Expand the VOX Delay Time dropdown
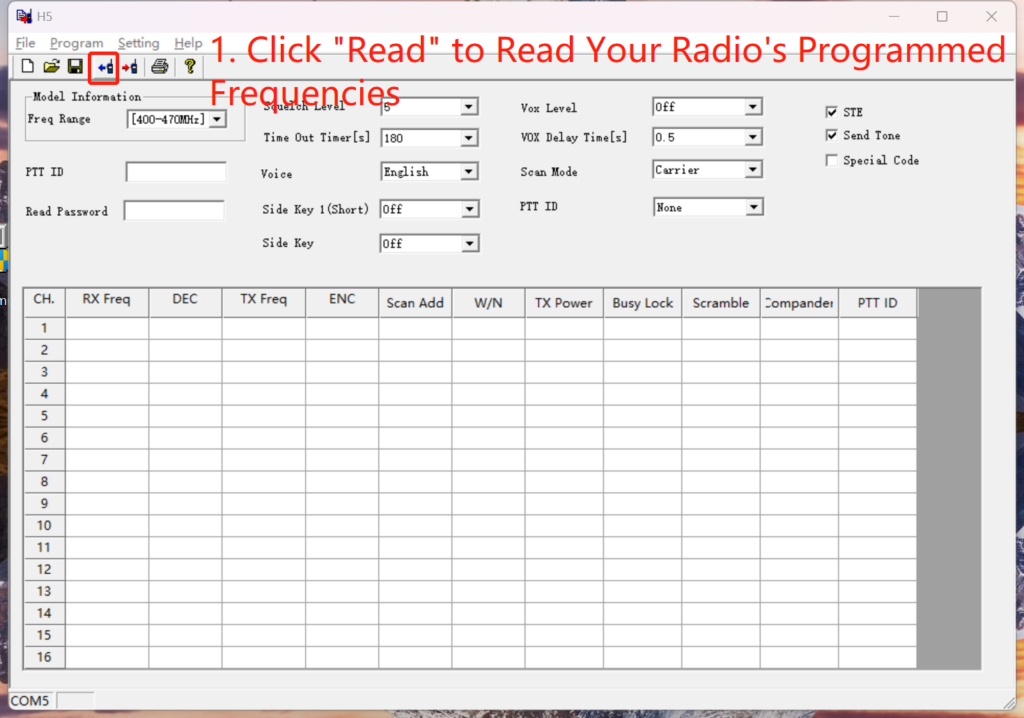 (x=753, y=137)
